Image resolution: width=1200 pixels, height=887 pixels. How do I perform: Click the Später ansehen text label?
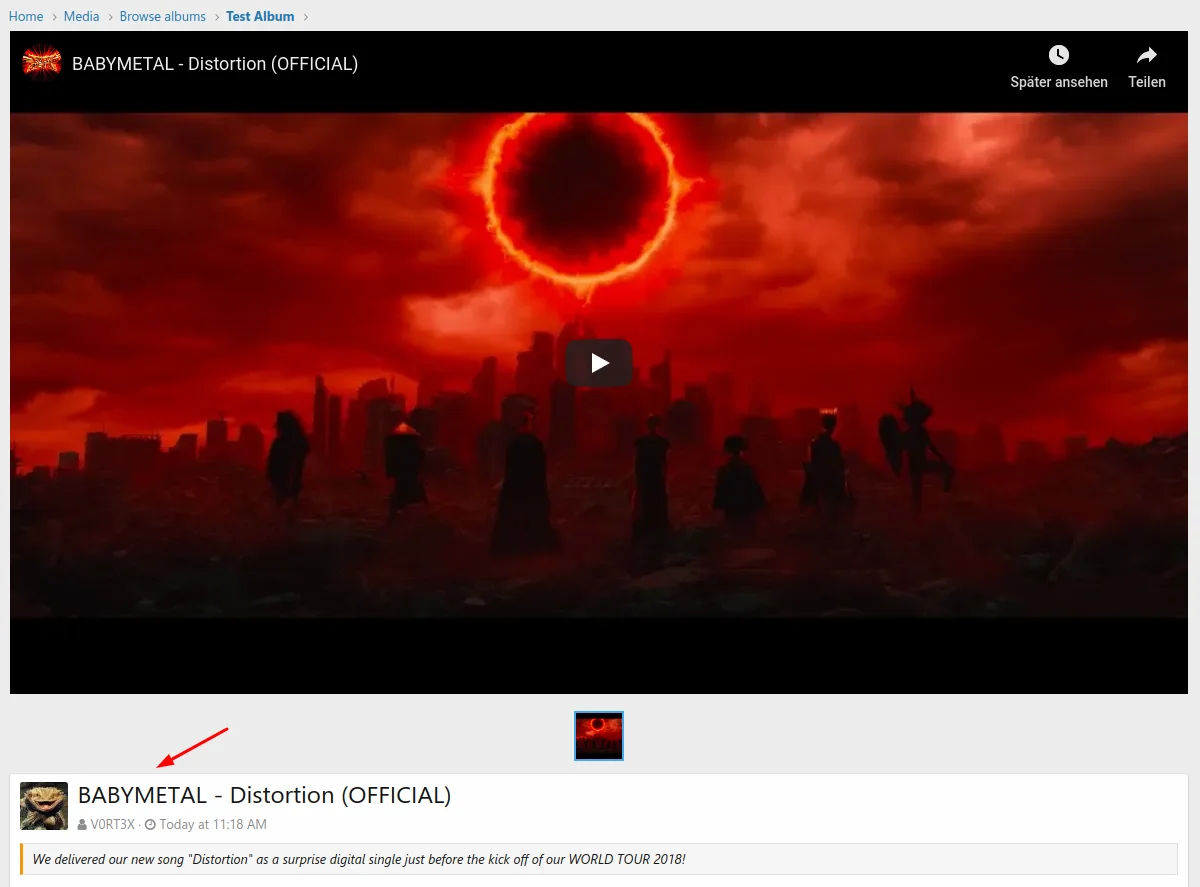(x=1058, y=82)
